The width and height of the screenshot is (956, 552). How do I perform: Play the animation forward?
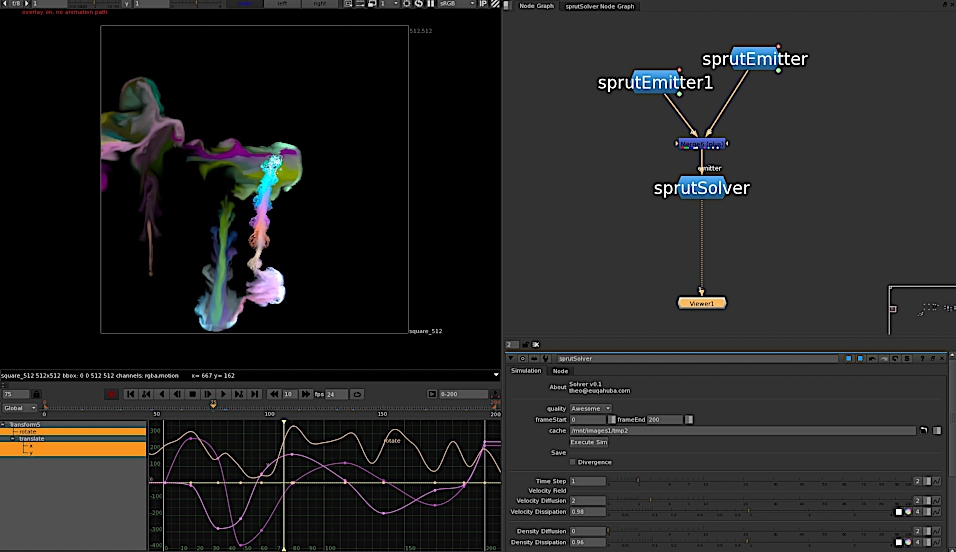[224, 394]
